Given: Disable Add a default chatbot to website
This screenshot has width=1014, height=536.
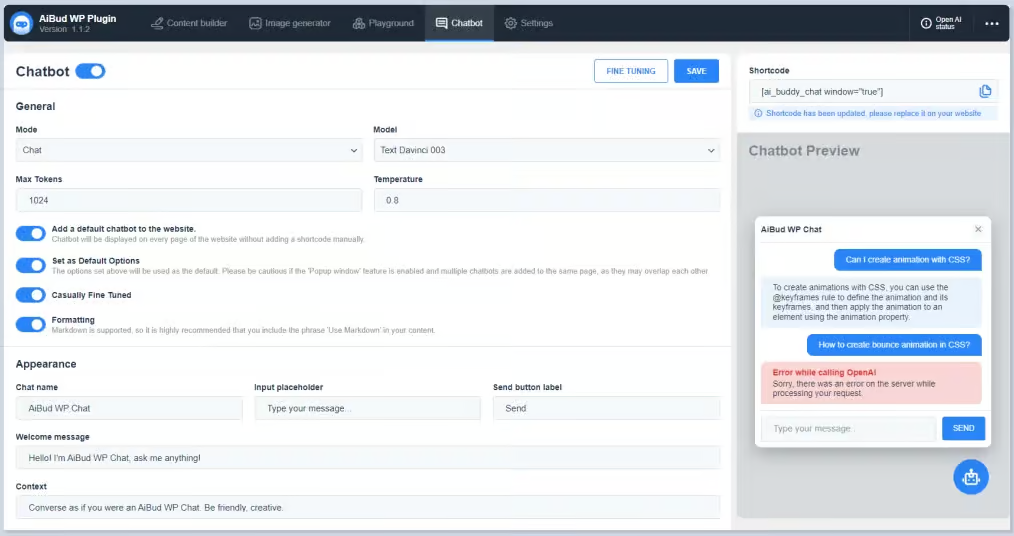Looking at the screenshot, I should coord(31,234).
